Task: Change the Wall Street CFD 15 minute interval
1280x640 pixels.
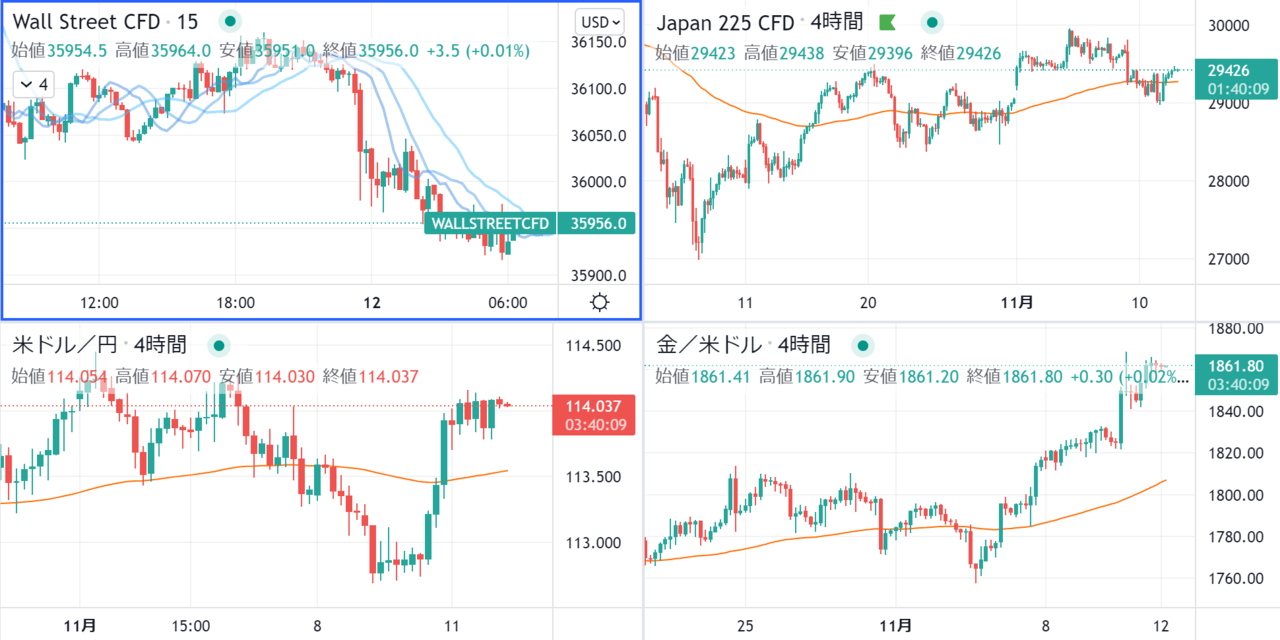Action: 187,21
